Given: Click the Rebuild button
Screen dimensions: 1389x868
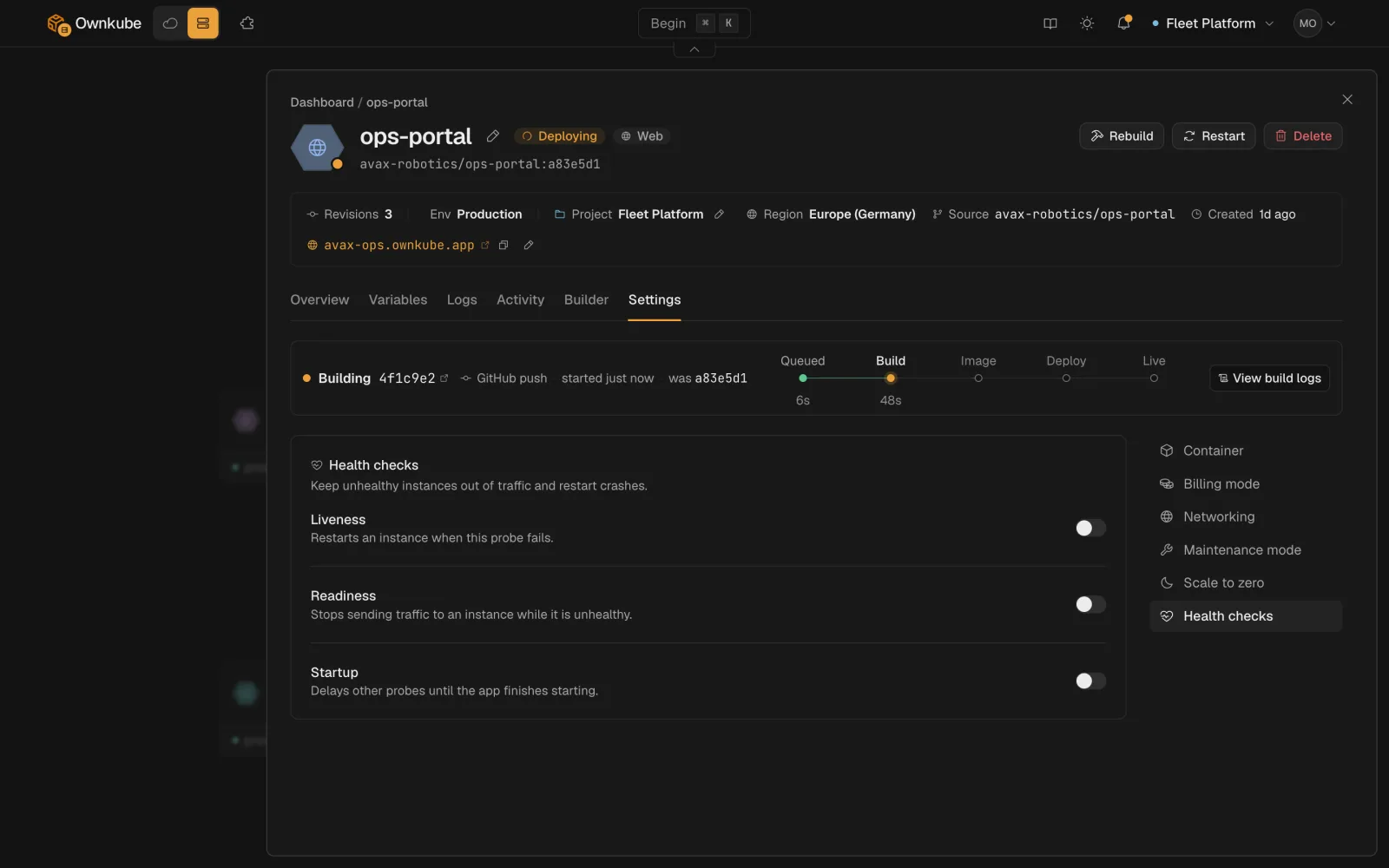Looking at the screenshot, I should point(1122,136).
